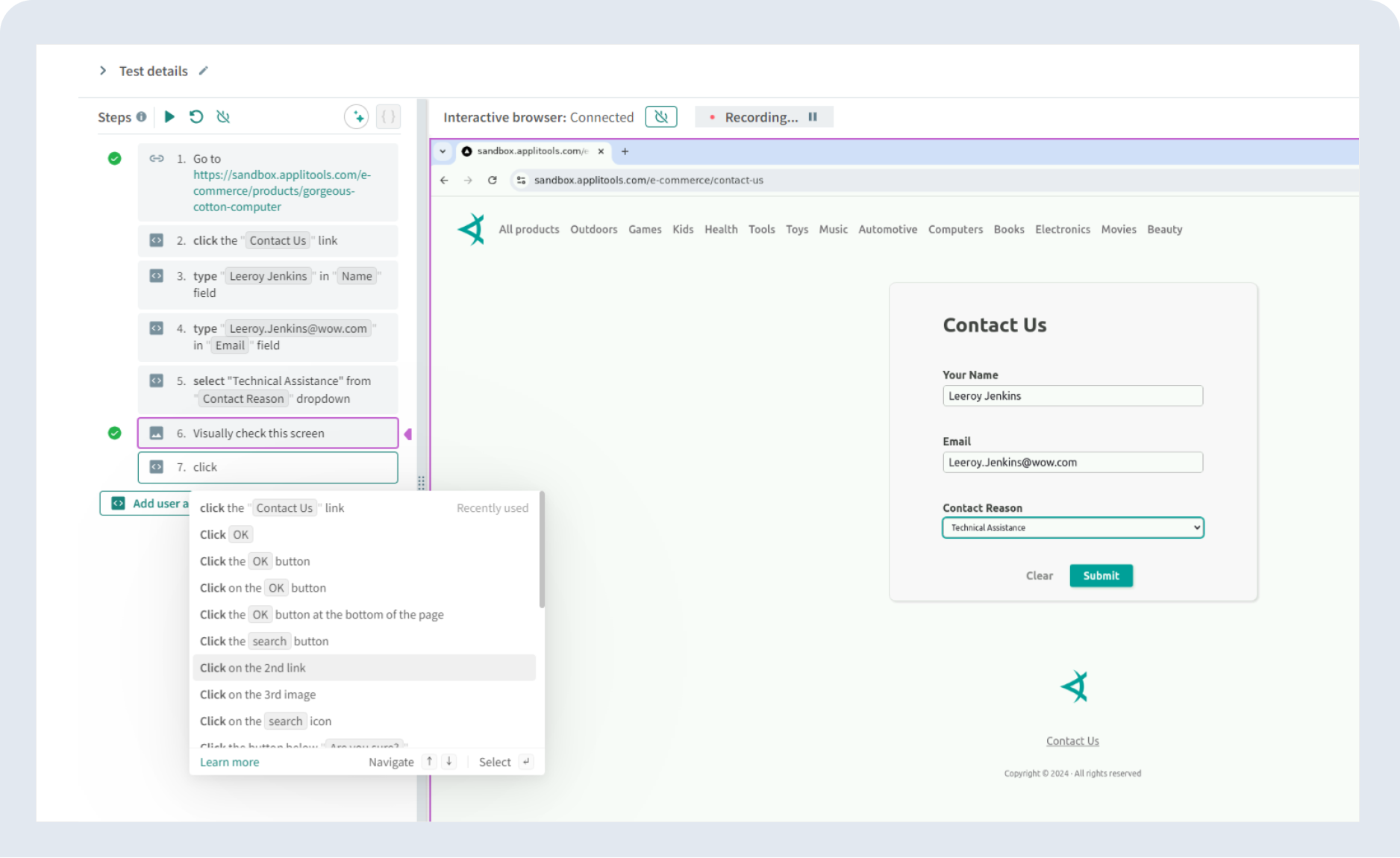Open Automotive category

(888, 230)
